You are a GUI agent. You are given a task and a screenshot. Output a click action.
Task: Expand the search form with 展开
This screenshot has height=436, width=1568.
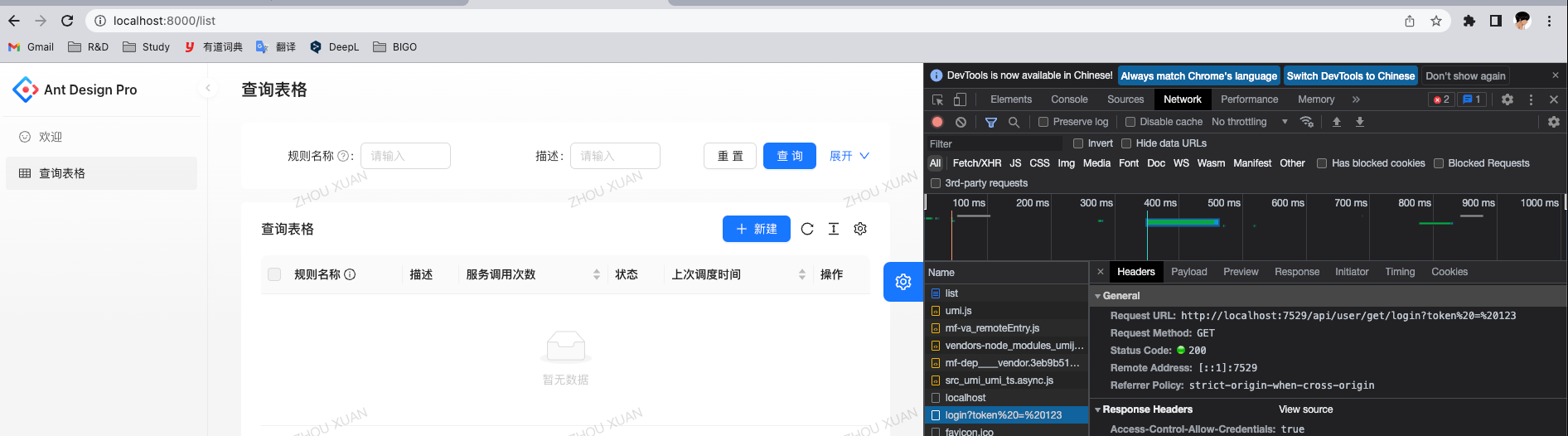point(849,156)
